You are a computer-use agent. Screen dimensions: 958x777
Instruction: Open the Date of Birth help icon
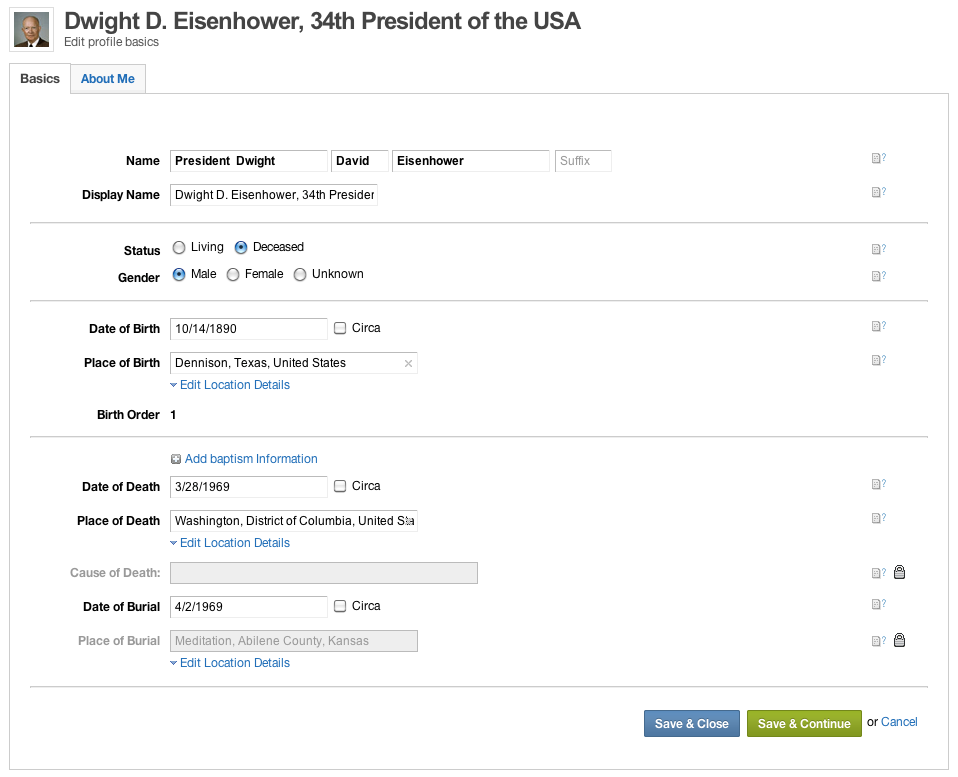879,326
